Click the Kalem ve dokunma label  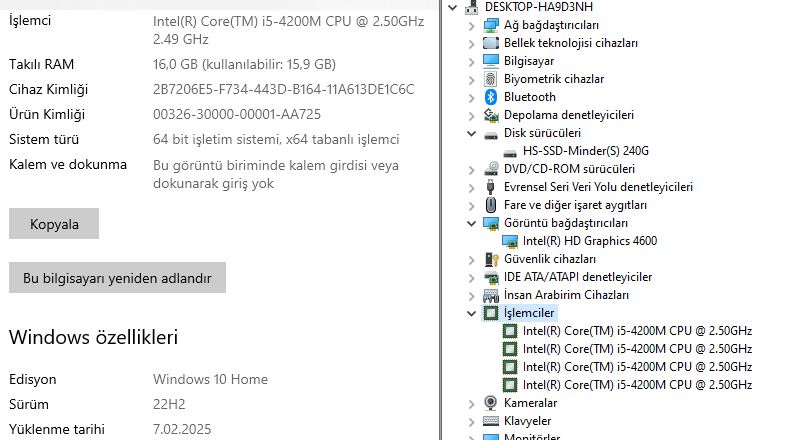coord(68,164)
